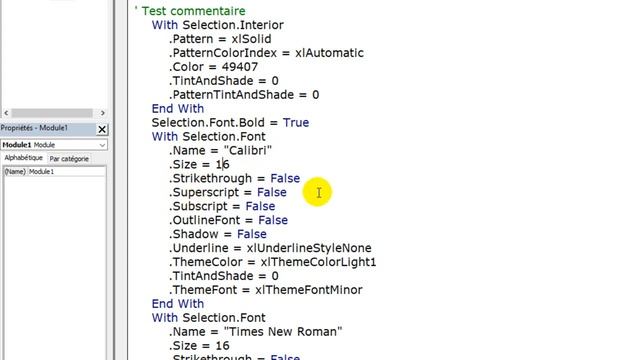
Task: Click the Propriétés - Module1 title bar
Action: pyautogui.click(x=48, y=128)
